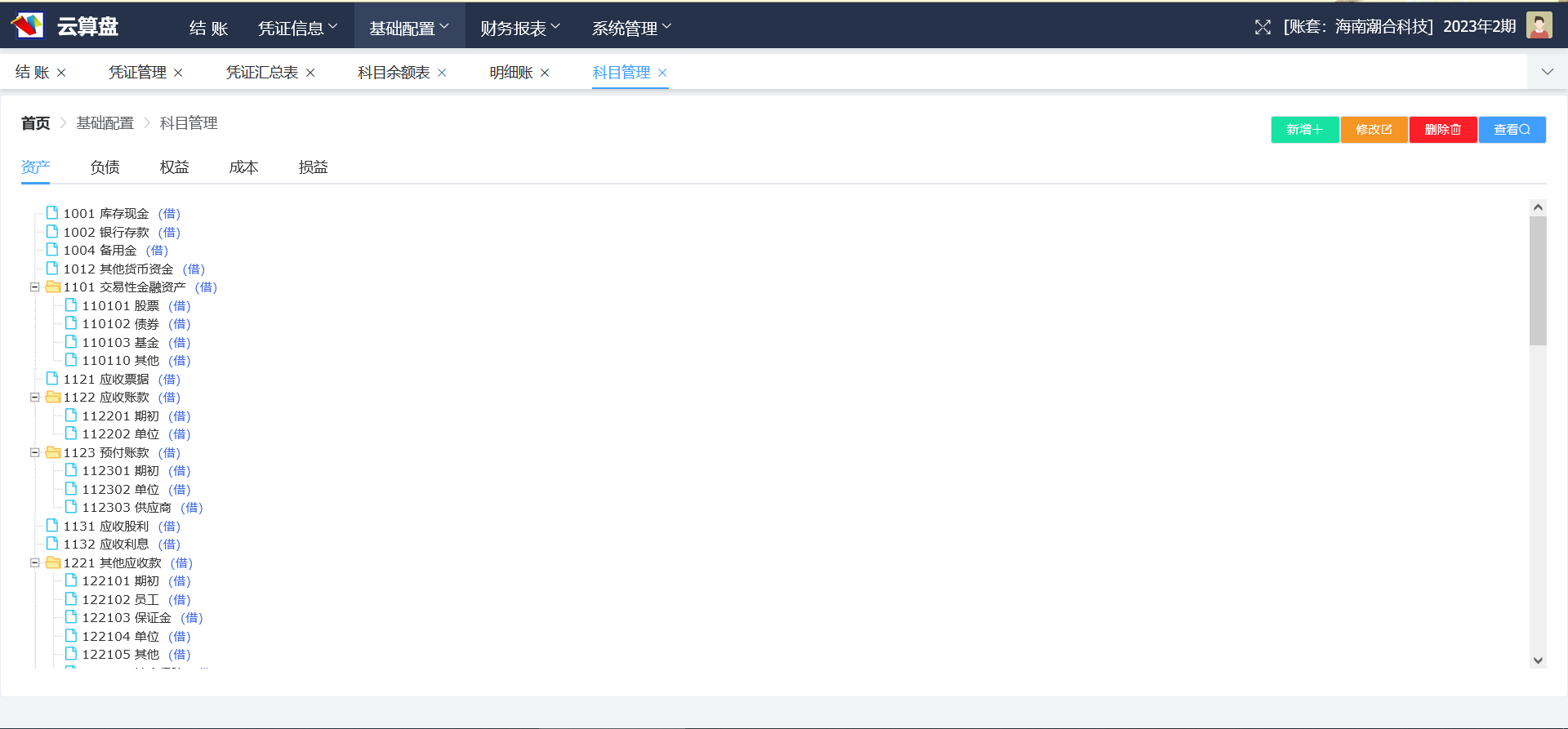1568x729 pixels.
Task: Click the file icon of 1004 备用金
Action: [x=52, y=249]
